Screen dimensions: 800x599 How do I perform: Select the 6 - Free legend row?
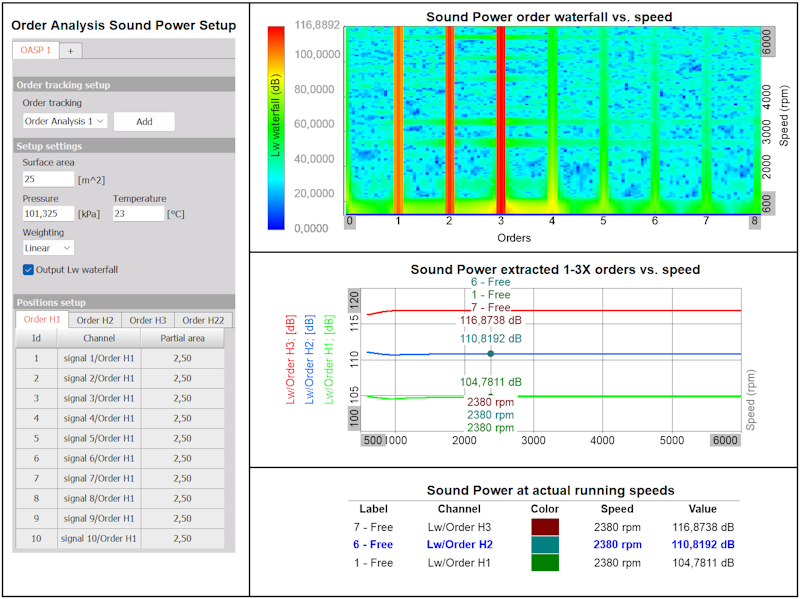544,545
